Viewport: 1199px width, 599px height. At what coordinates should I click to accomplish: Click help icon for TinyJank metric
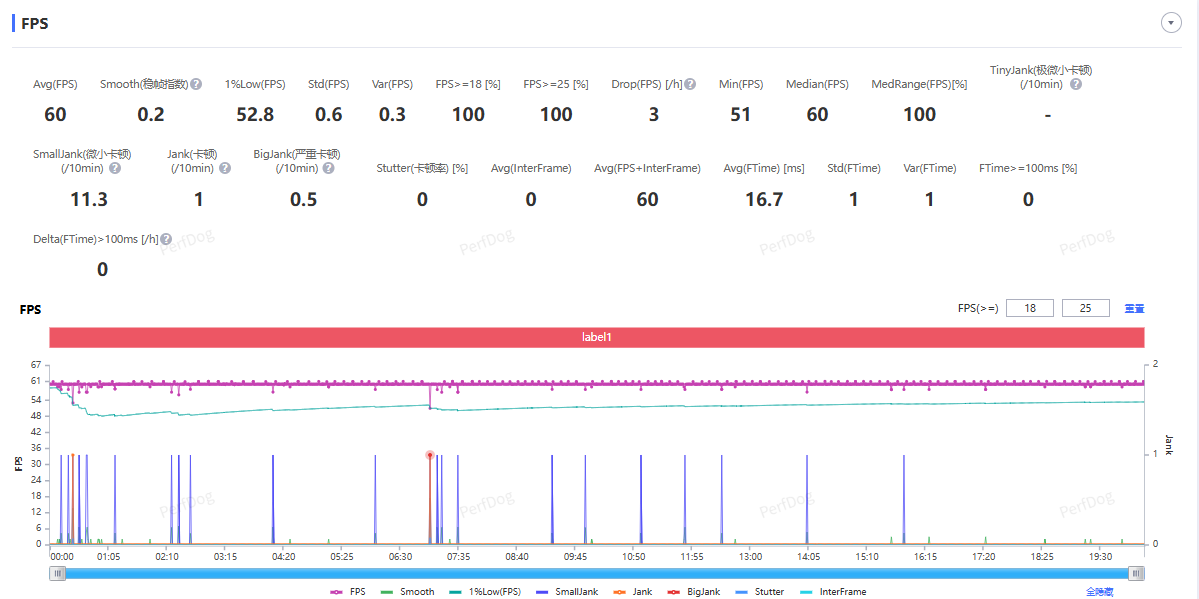pos(1076,84)
